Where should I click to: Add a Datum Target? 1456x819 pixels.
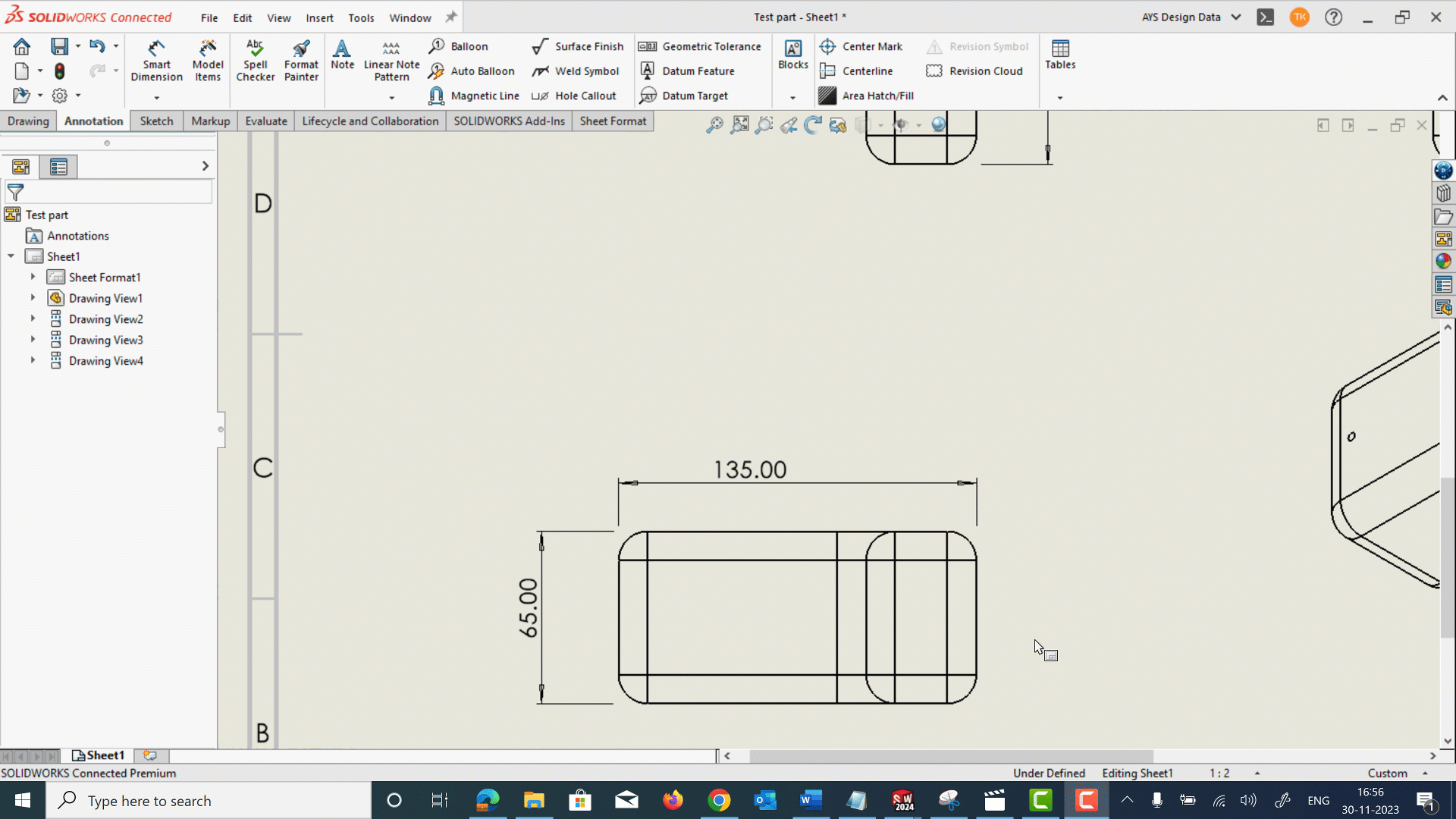coord(684,96)
